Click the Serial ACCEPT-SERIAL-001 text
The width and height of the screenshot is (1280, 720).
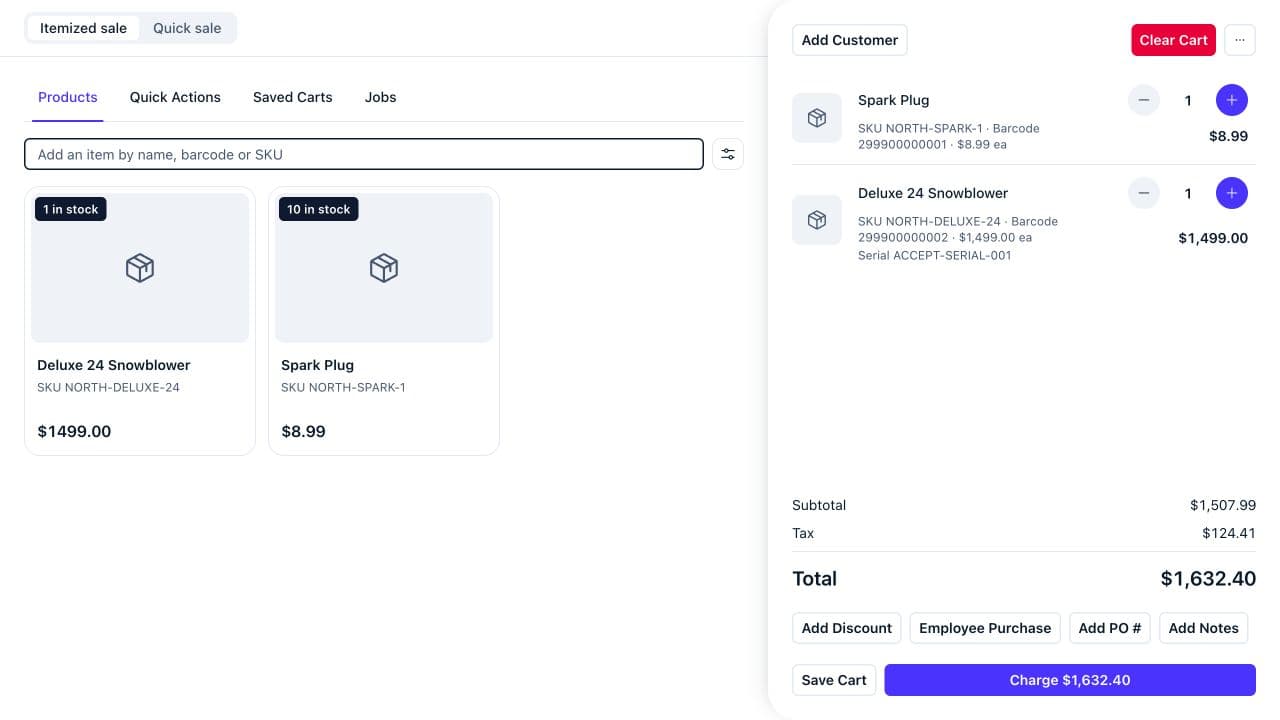(x=935, y=255)
